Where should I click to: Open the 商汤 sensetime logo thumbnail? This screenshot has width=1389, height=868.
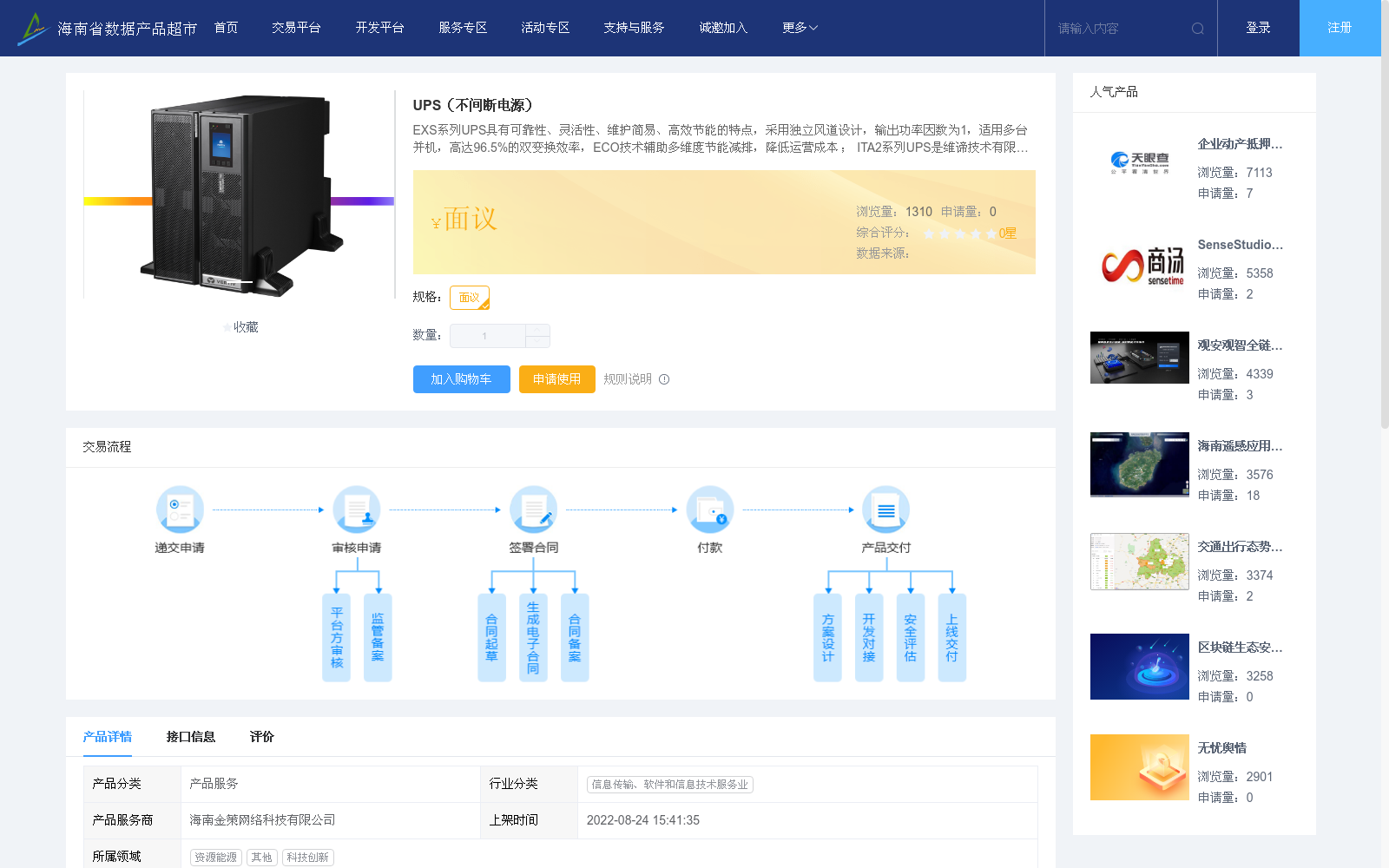tap(1140, 264)
